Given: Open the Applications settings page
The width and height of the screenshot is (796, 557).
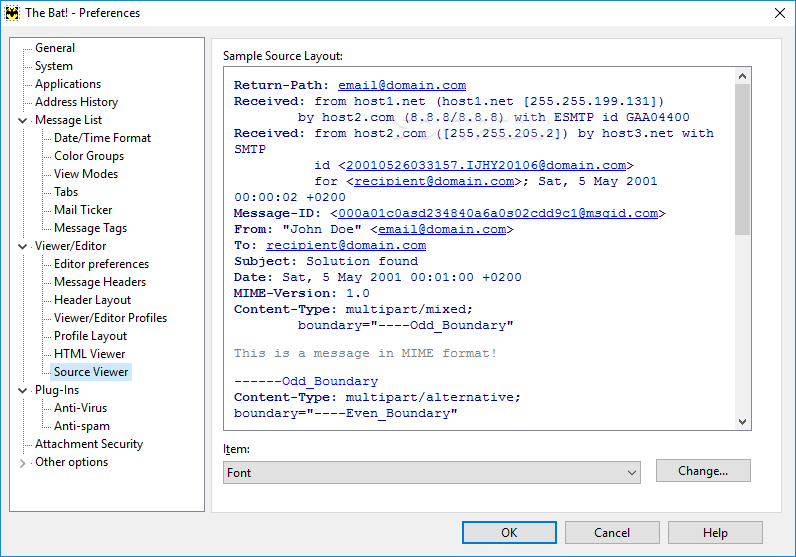Looking at the screenshot, I should click(x=68, y=84).
